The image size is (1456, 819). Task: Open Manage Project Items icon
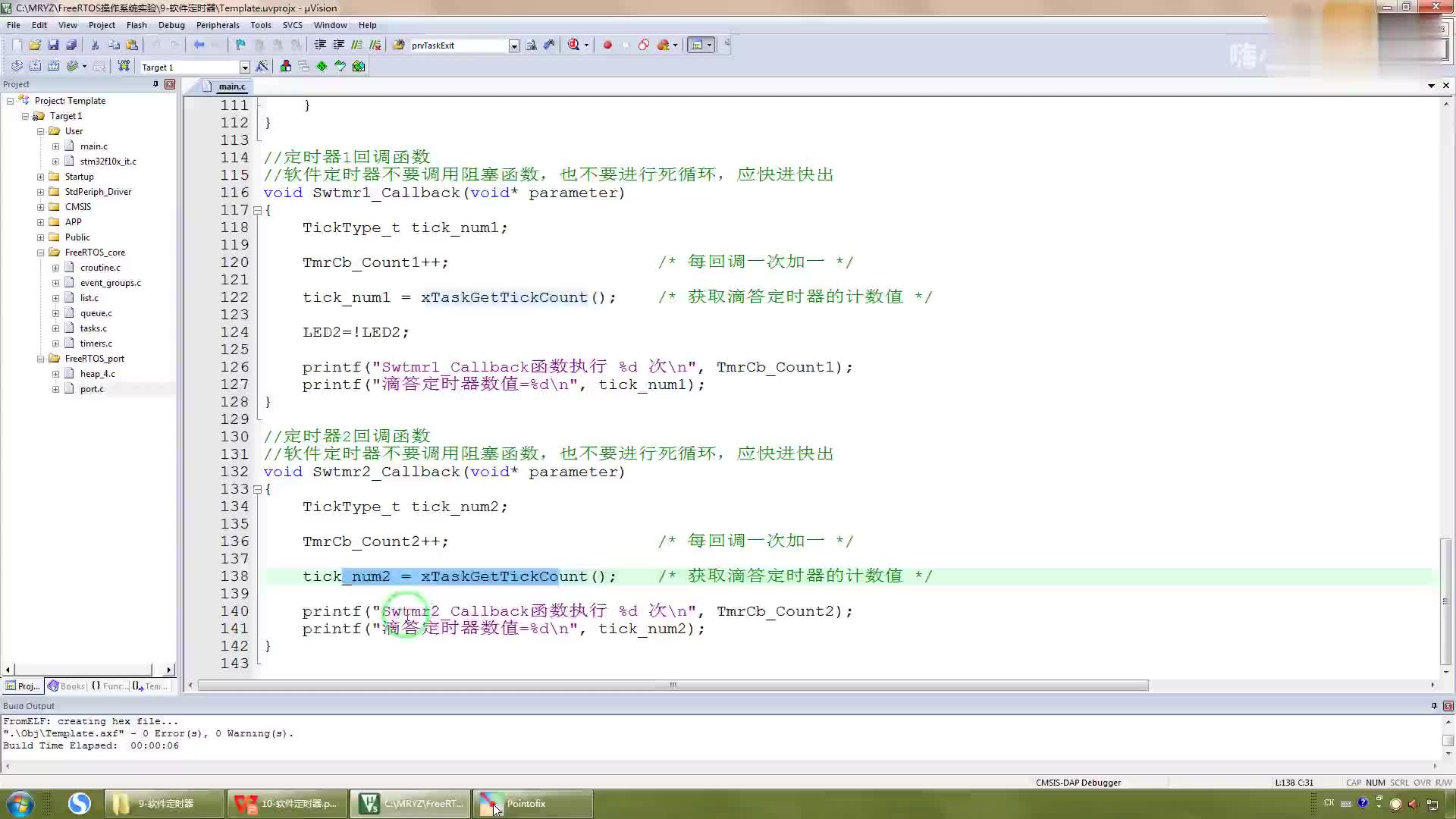click(x=285, y=66)
